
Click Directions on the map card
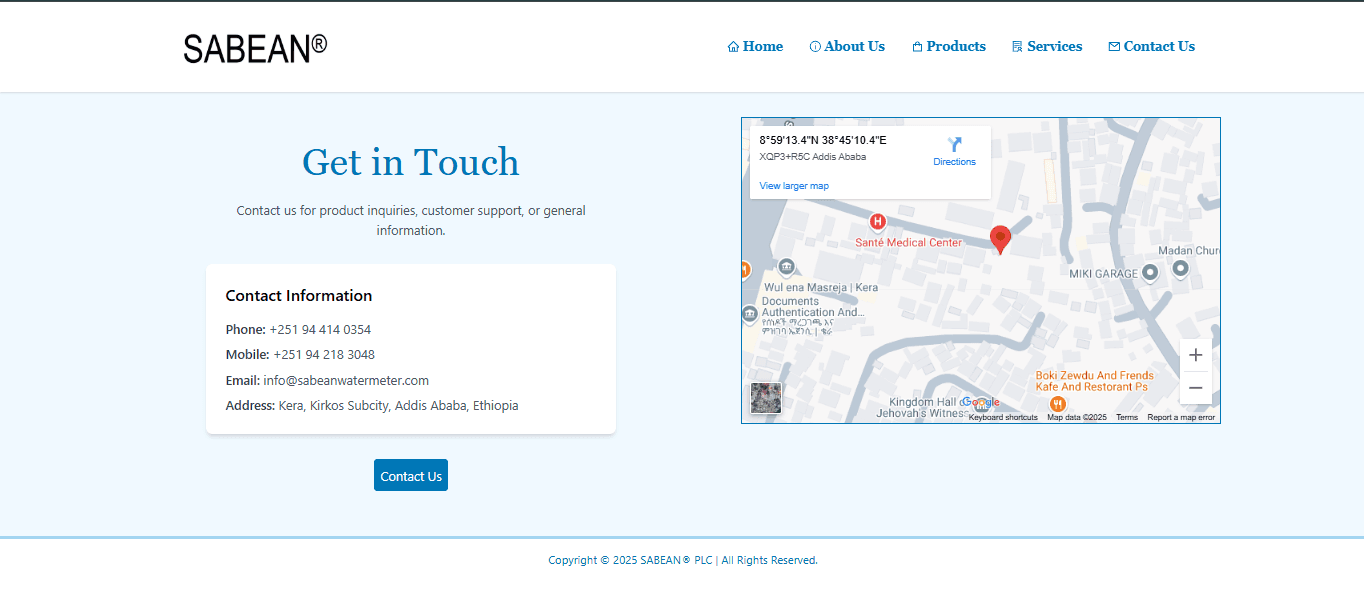pyautogui.click(x=954, y=151)
